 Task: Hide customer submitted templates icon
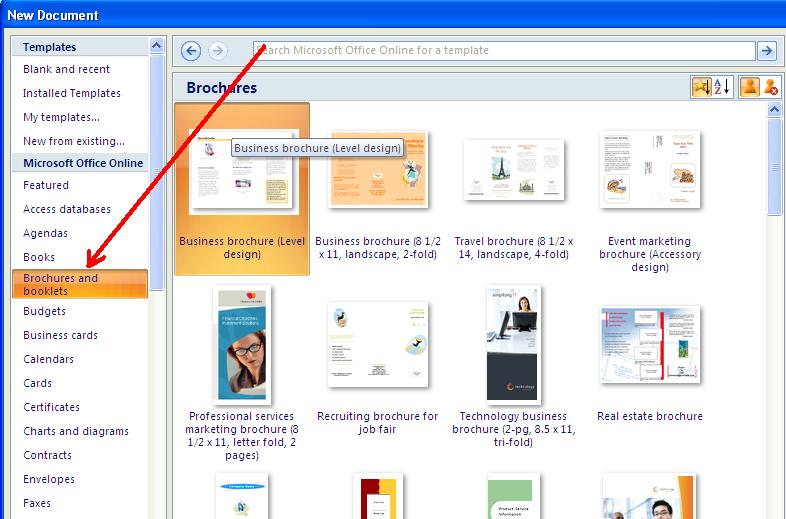point(771,87)
